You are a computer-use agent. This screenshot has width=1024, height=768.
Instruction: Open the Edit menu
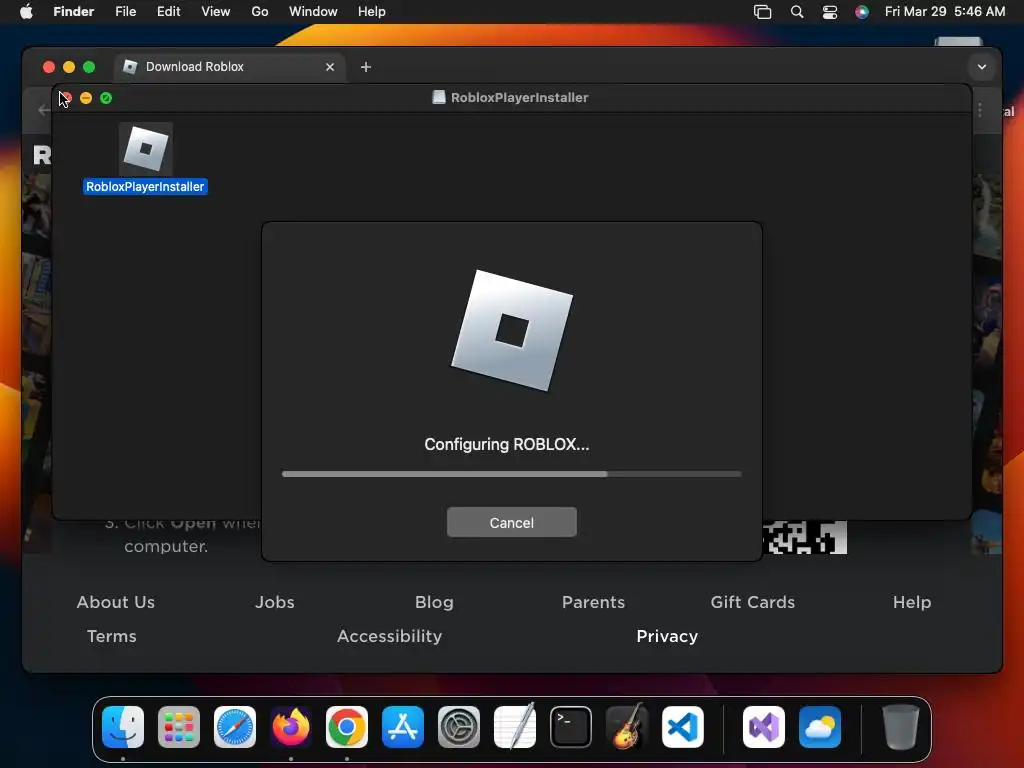tap(168, 11)
